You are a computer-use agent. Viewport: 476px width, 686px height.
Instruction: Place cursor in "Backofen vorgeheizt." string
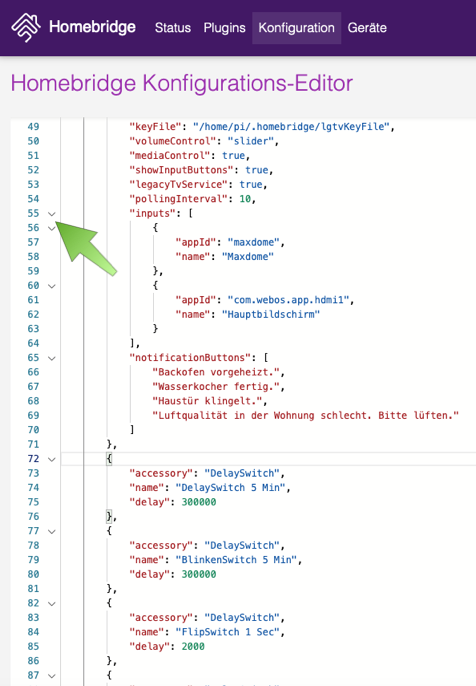216,372
